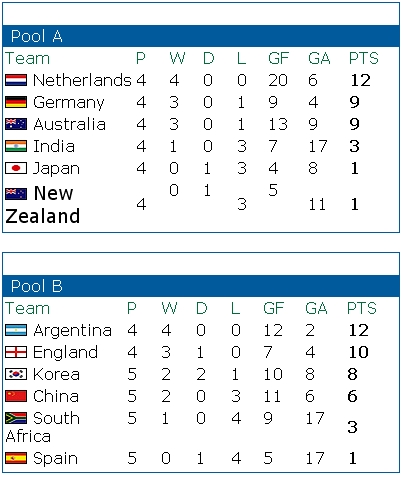402x477 pixels.
Task: Click the bold New Zealand team name
Action: click(x=43, y=204)
